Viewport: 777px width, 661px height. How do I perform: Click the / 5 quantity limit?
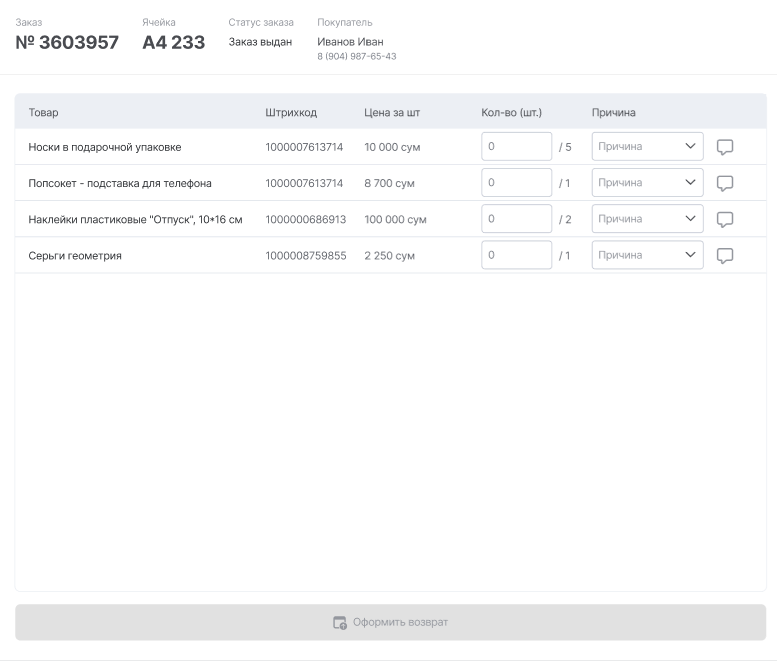[x=565, y=147]
